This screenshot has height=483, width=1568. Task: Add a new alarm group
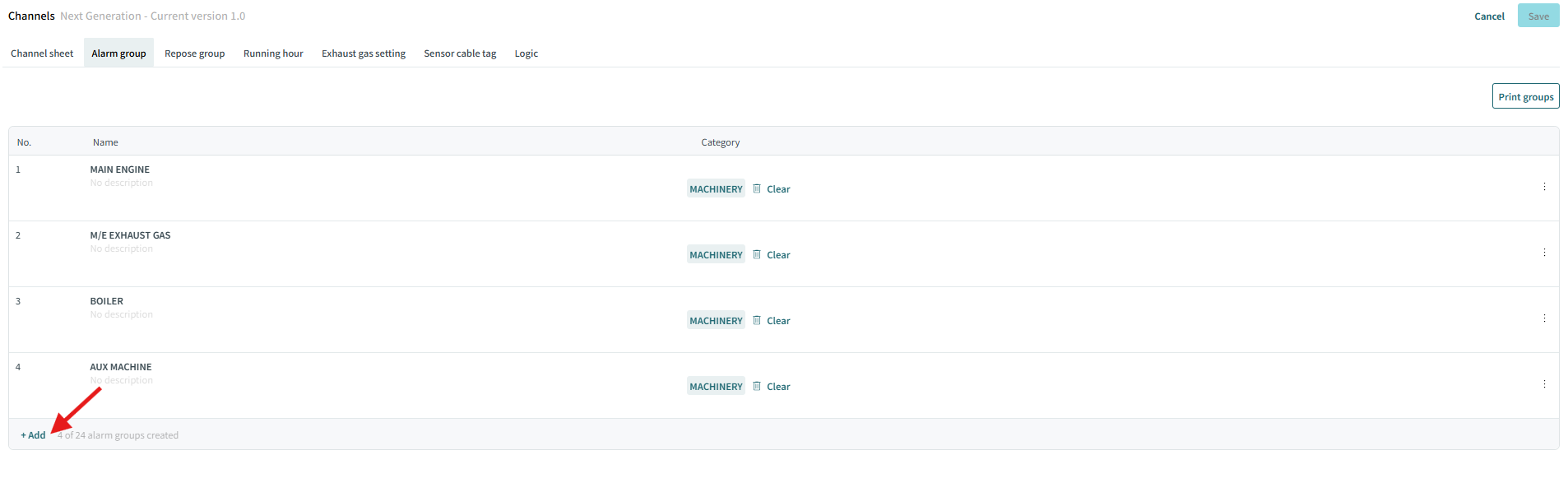coord(33,435)
